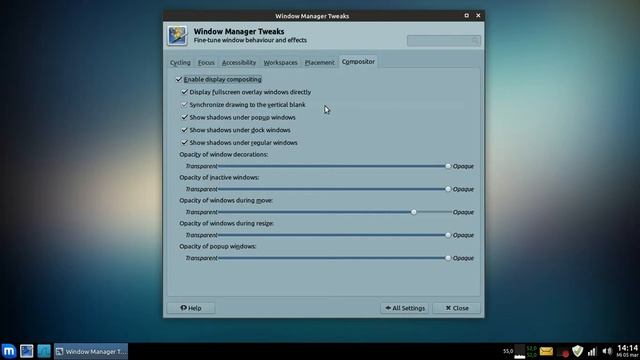
Task: Focus the Window Manager Tweaks taskbar button
Action: 91,351
